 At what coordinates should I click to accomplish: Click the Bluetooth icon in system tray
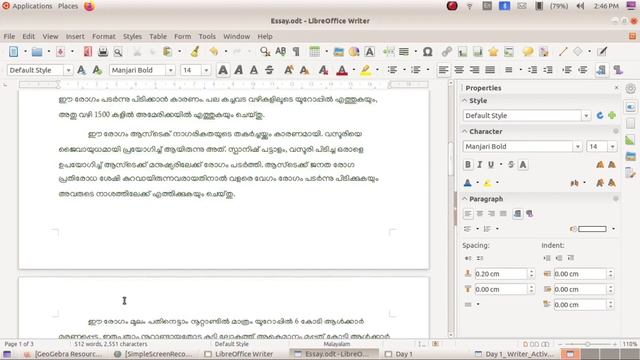pos(504,6)
